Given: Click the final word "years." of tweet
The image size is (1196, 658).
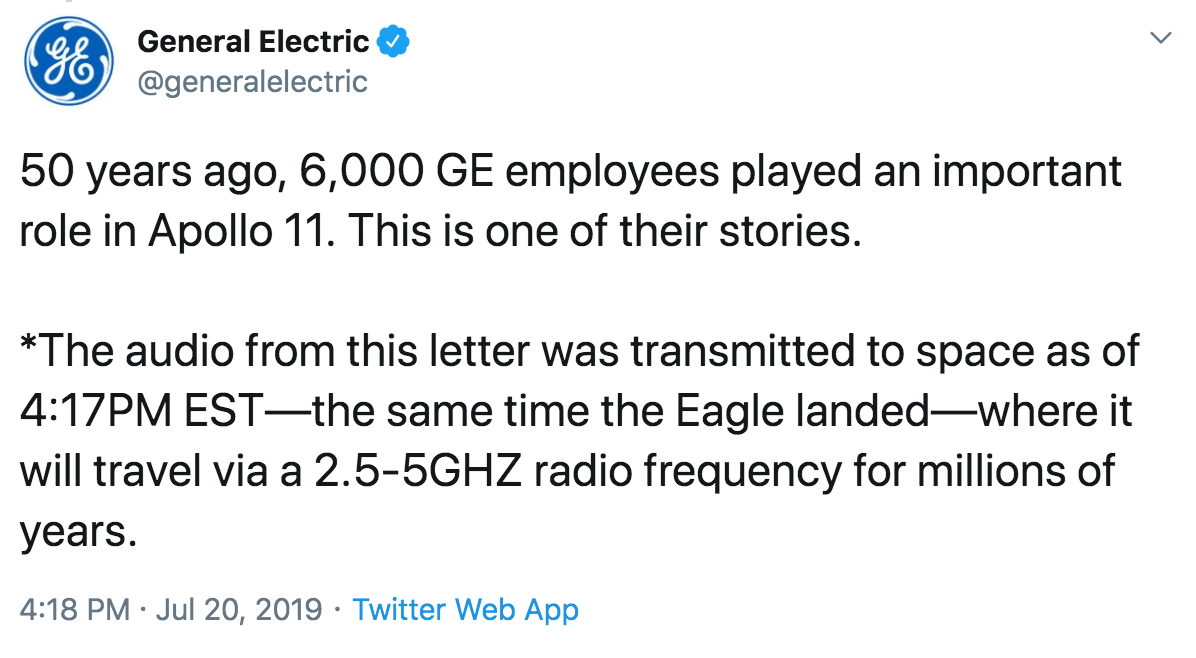Looking at the screenshot, I should (79, 532).
